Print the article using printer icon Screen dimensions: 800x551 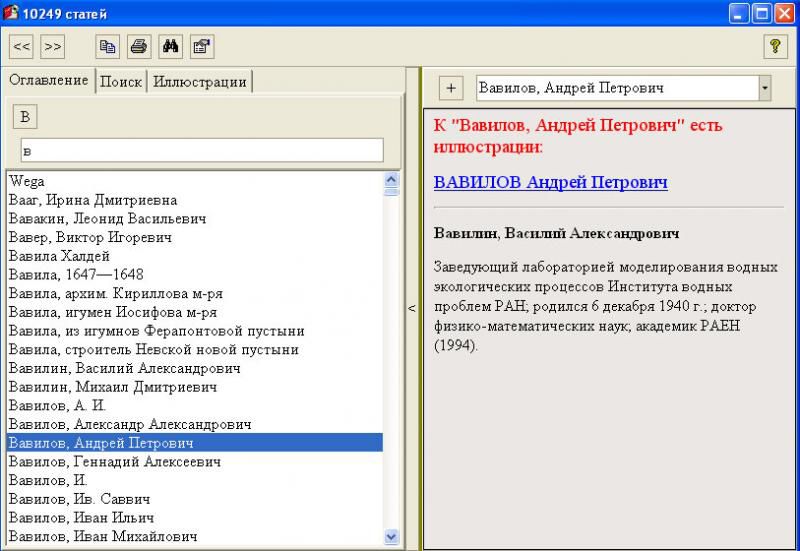[x=138, y=46]
